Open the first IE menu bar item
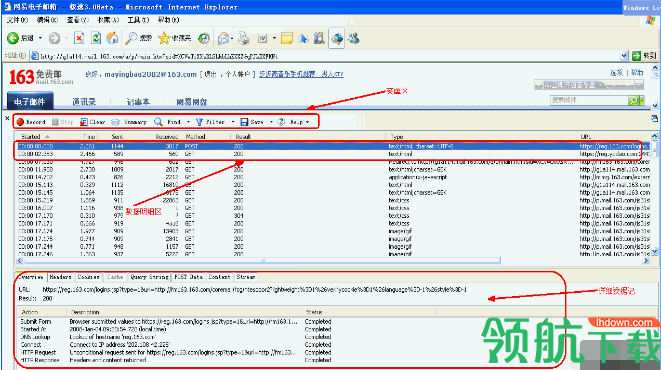Viewport: 661px width, 370px height. [x=17, y=20]
